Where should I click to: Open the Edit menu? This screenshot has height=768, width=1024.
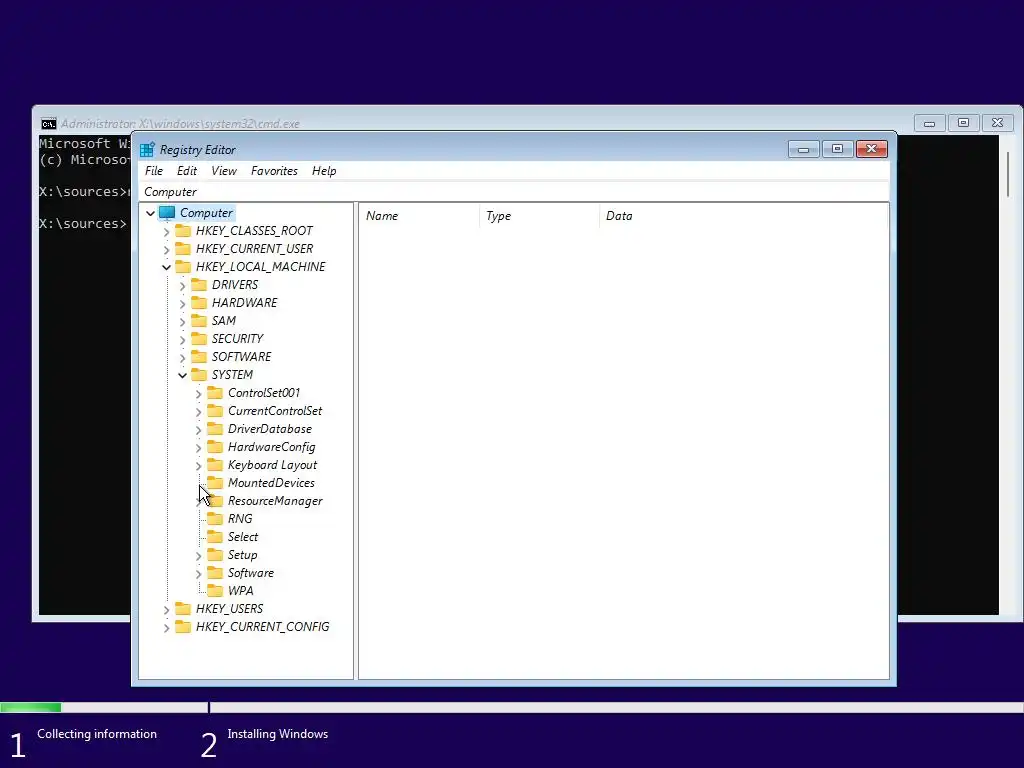[x=187, y=171]
